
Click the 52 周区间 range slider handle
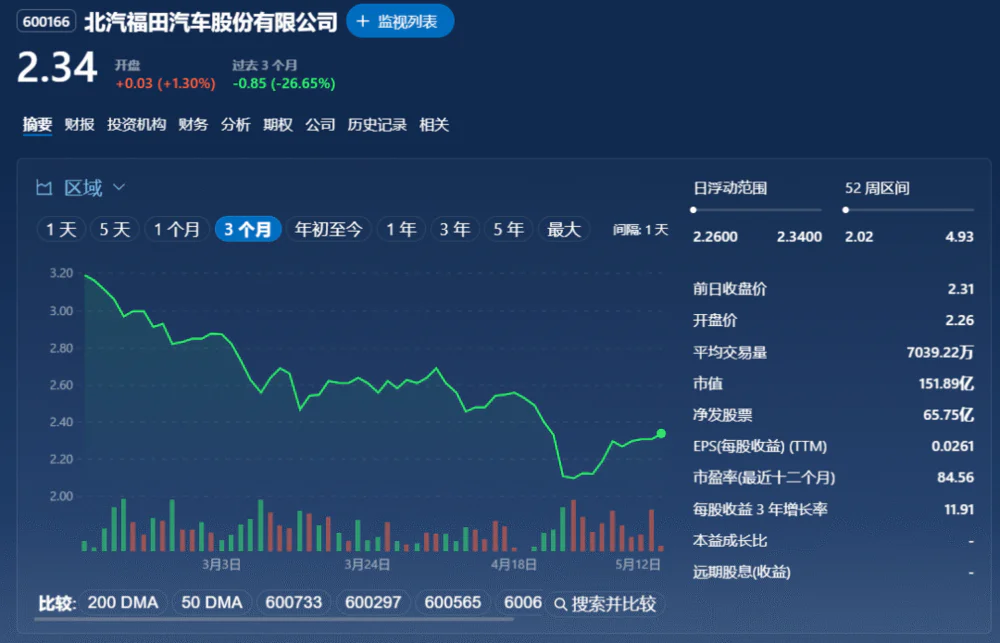pos(846,210)
